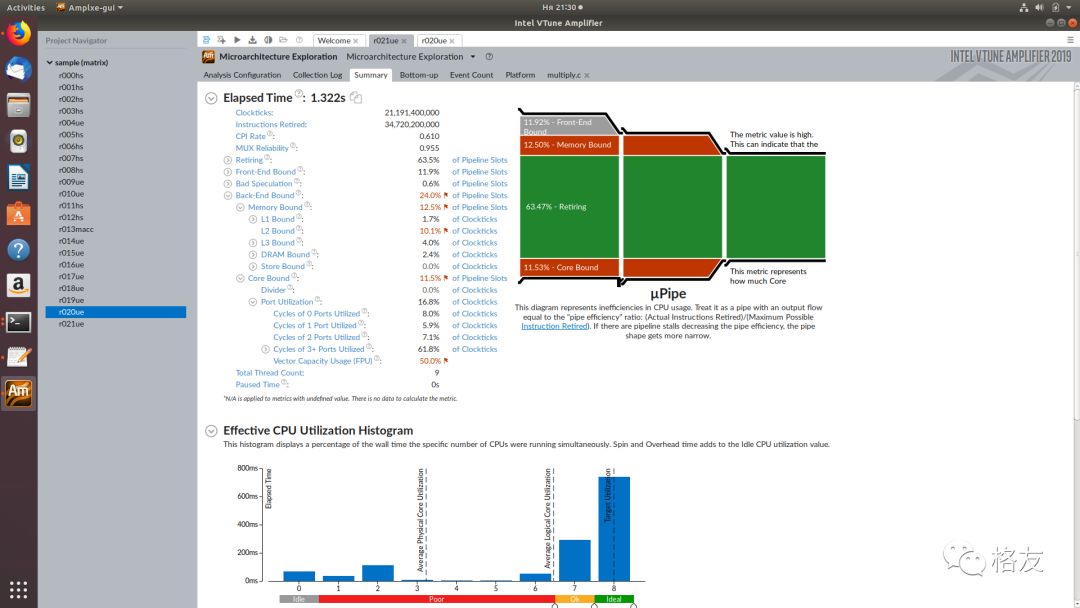Click the help icon beside the Microarchitecture Exploration dropdown
The image size is (1080, 608).
click(489, 56)
